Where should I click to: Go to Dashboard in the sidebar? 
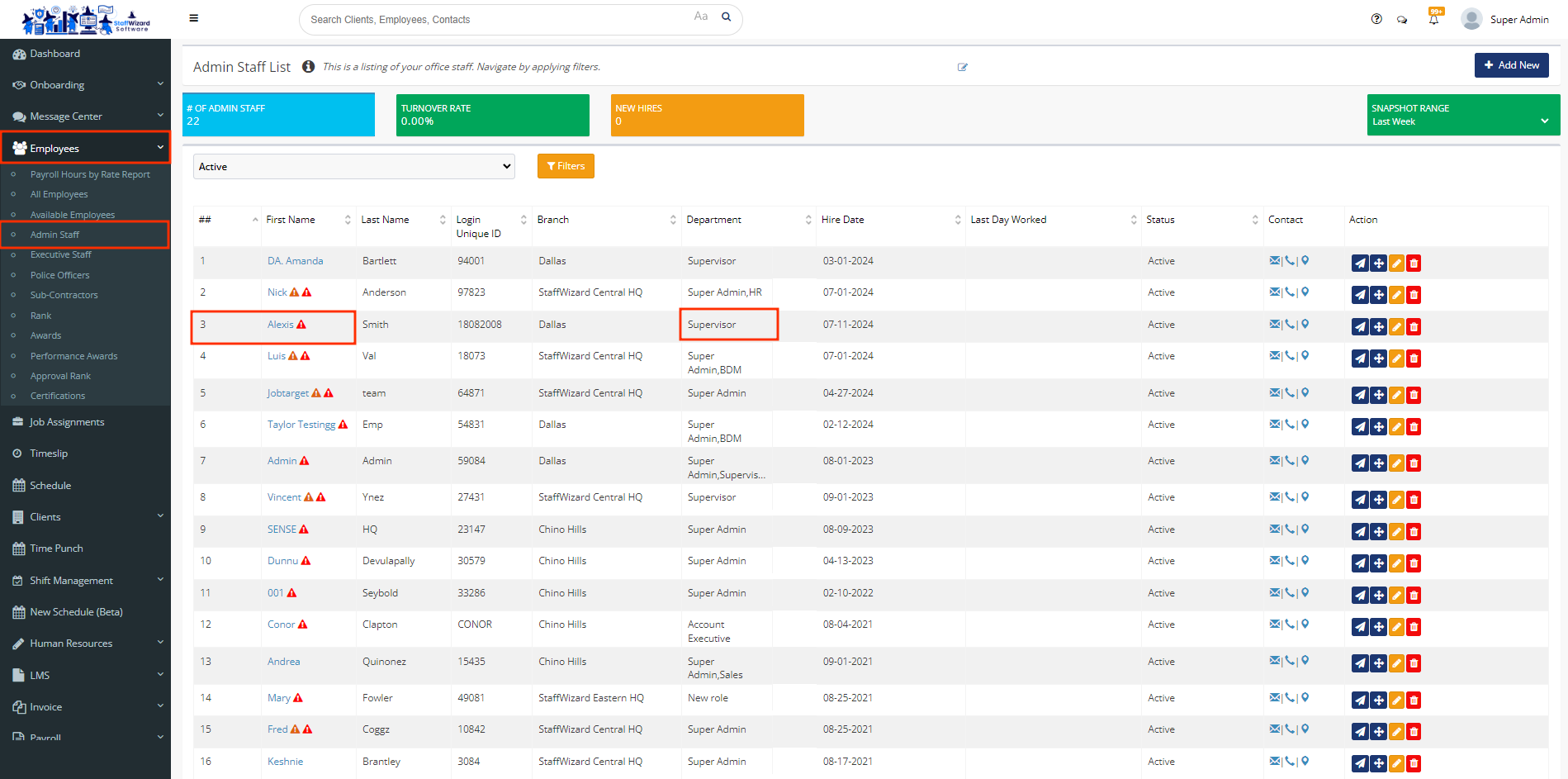tap(54, 54)
